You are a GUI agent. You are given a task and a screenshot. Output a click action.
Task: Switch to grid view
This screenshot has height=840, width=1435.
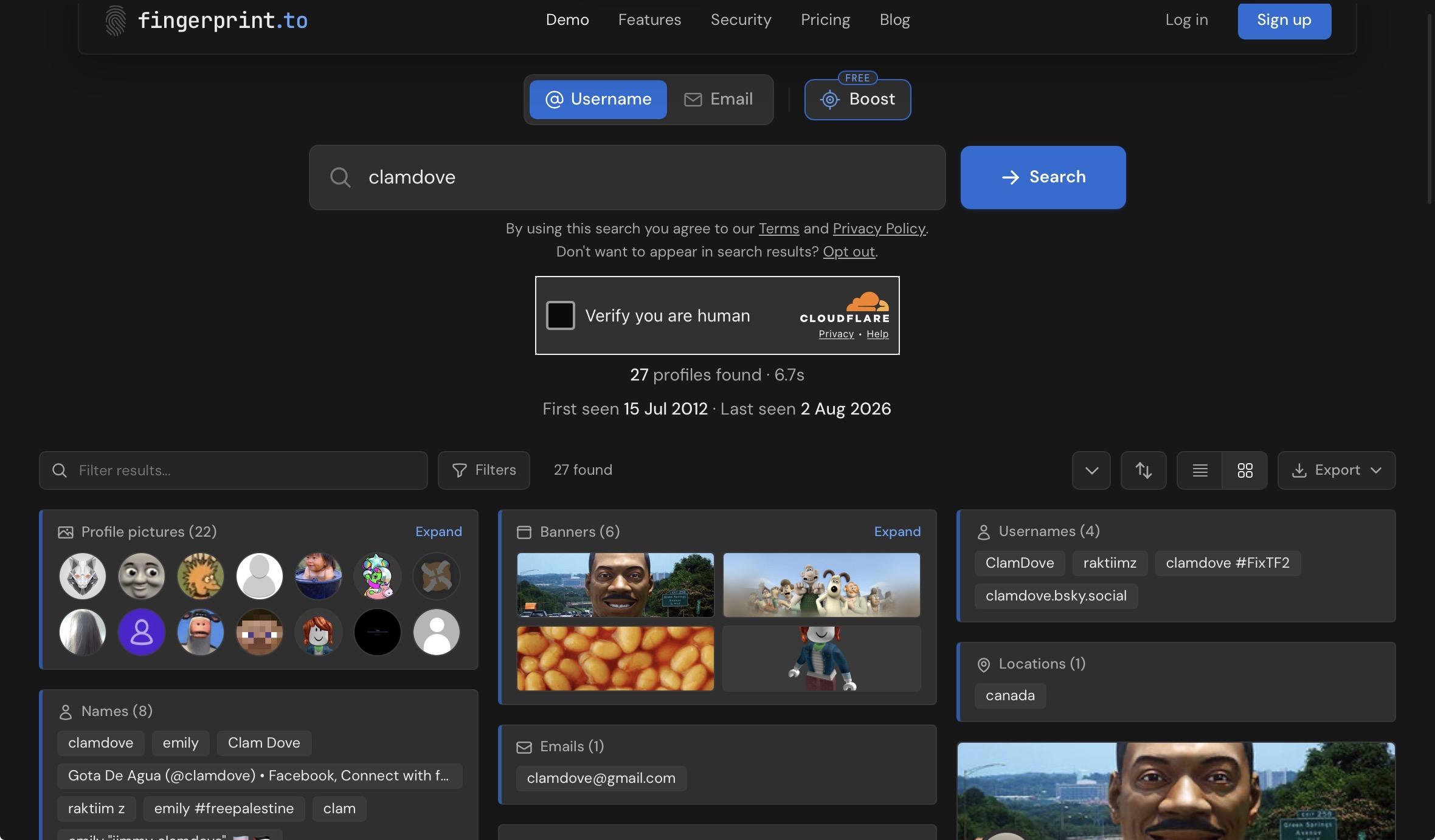pyautogui.click(x=1245, y=470)
